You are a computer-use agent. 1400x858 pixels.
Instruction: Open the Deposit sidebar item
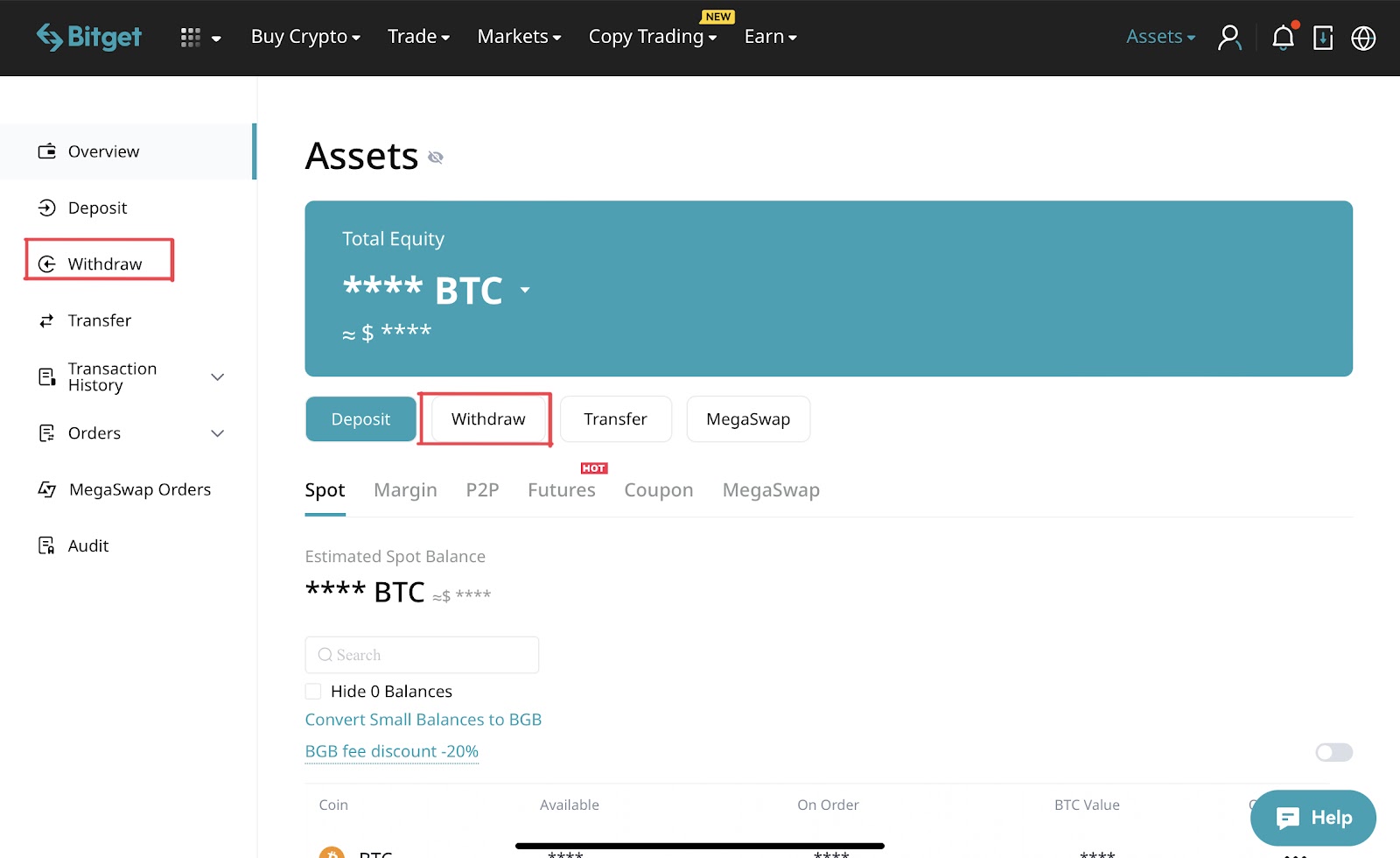coord(97,207)
